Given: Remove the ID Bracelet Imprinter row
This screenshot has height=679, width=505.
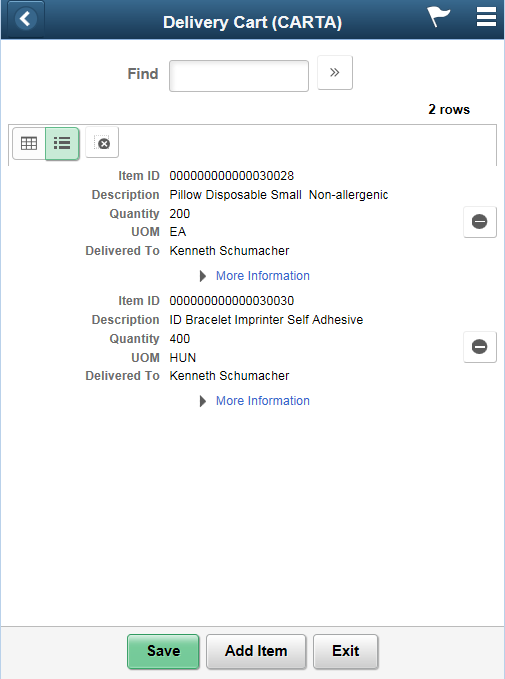Looking at the screenshot, I should coord(479,347).
